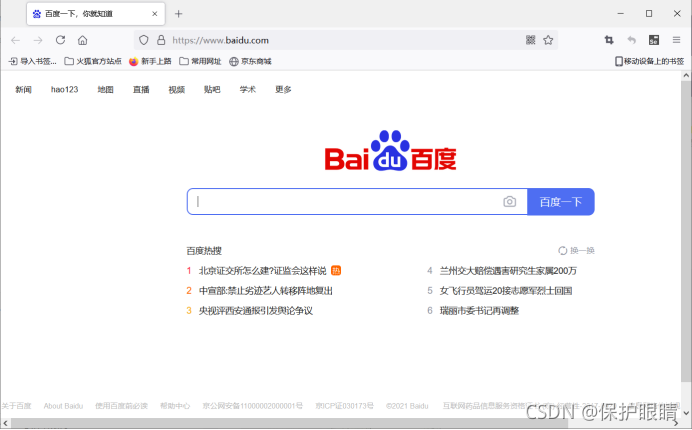The image size is (692, 430).
Task: Click the address bar URL
Action: point(221,40)
